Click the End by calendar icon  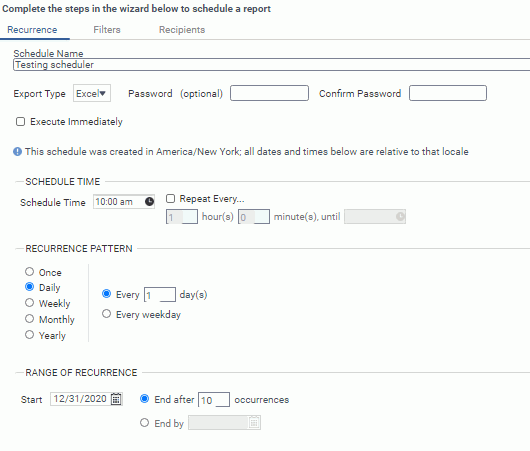coord(254,423)
